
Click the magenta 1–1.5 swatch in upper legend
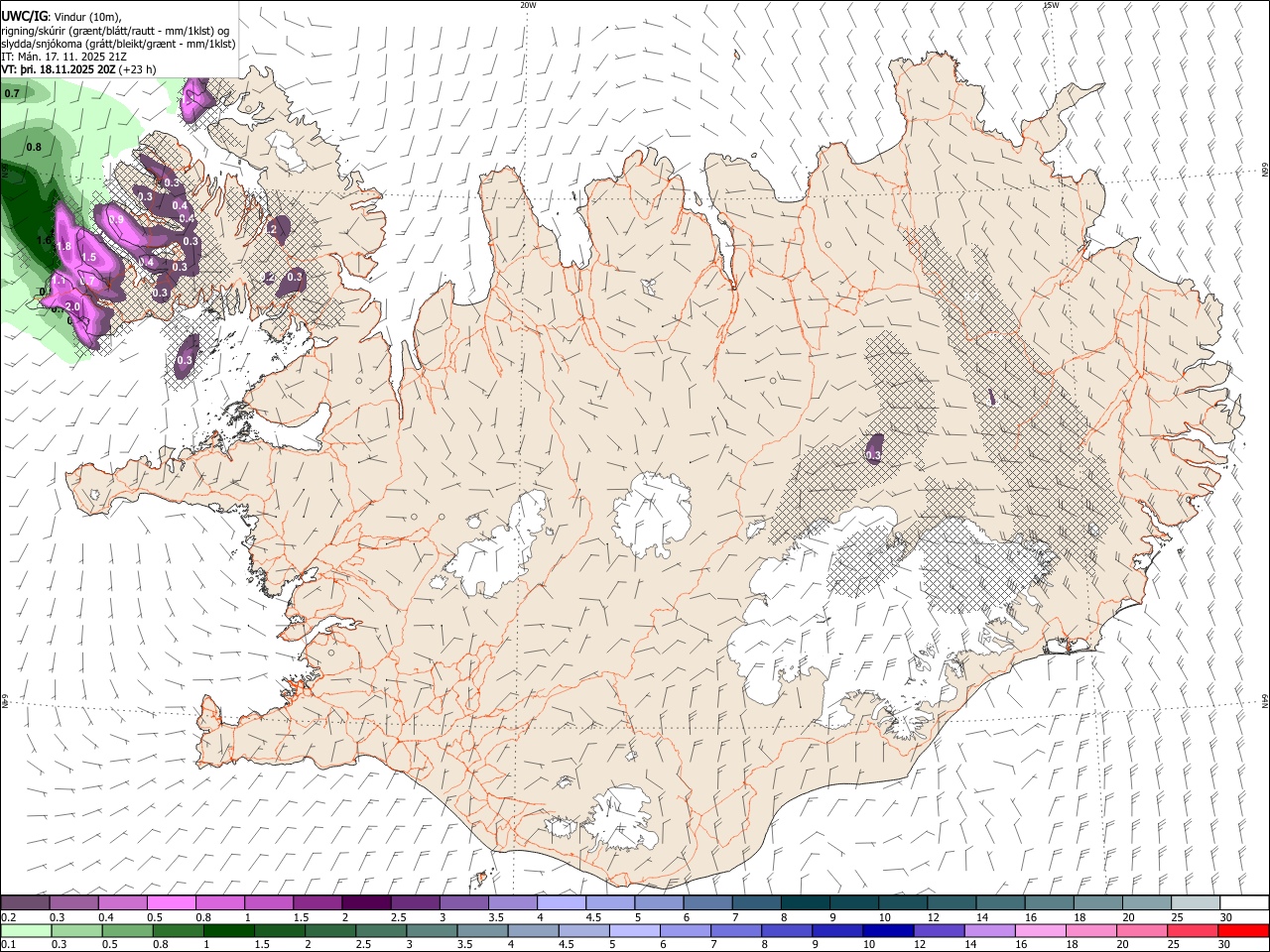[269, 902]
